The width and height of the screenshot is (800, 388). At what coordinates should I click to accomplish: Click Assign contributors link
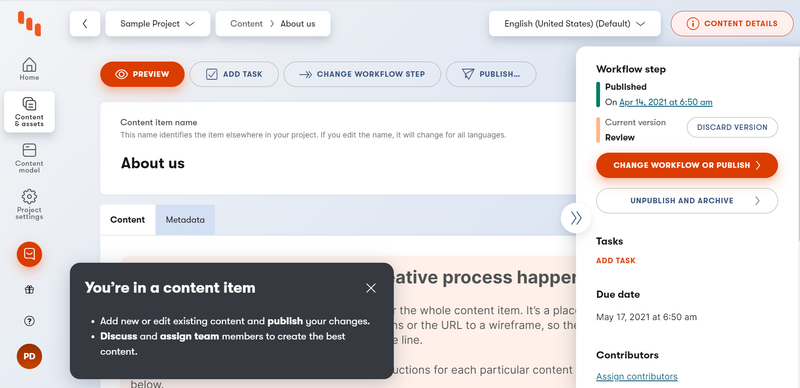[x=637, y=377]
